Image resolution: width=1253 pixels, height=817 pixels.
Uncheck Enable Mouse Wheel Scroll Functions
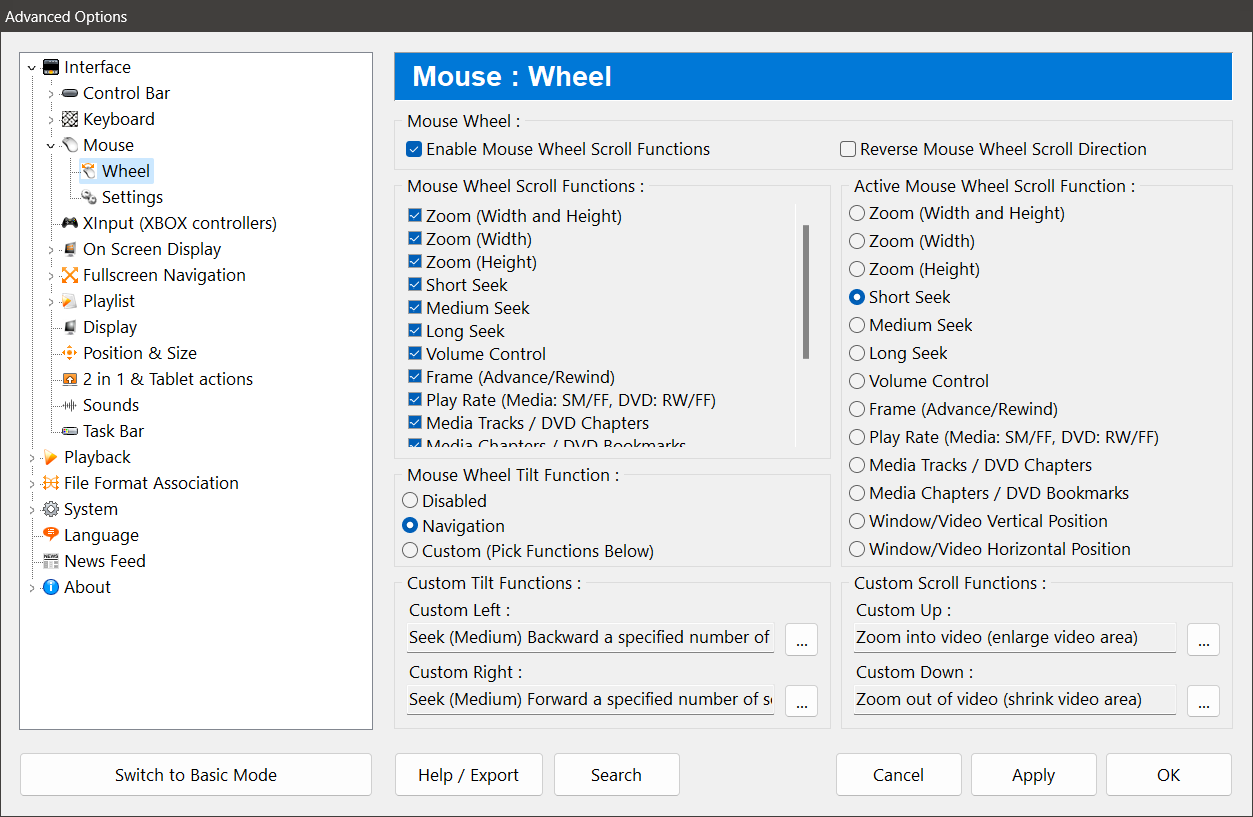click(414, 149)
